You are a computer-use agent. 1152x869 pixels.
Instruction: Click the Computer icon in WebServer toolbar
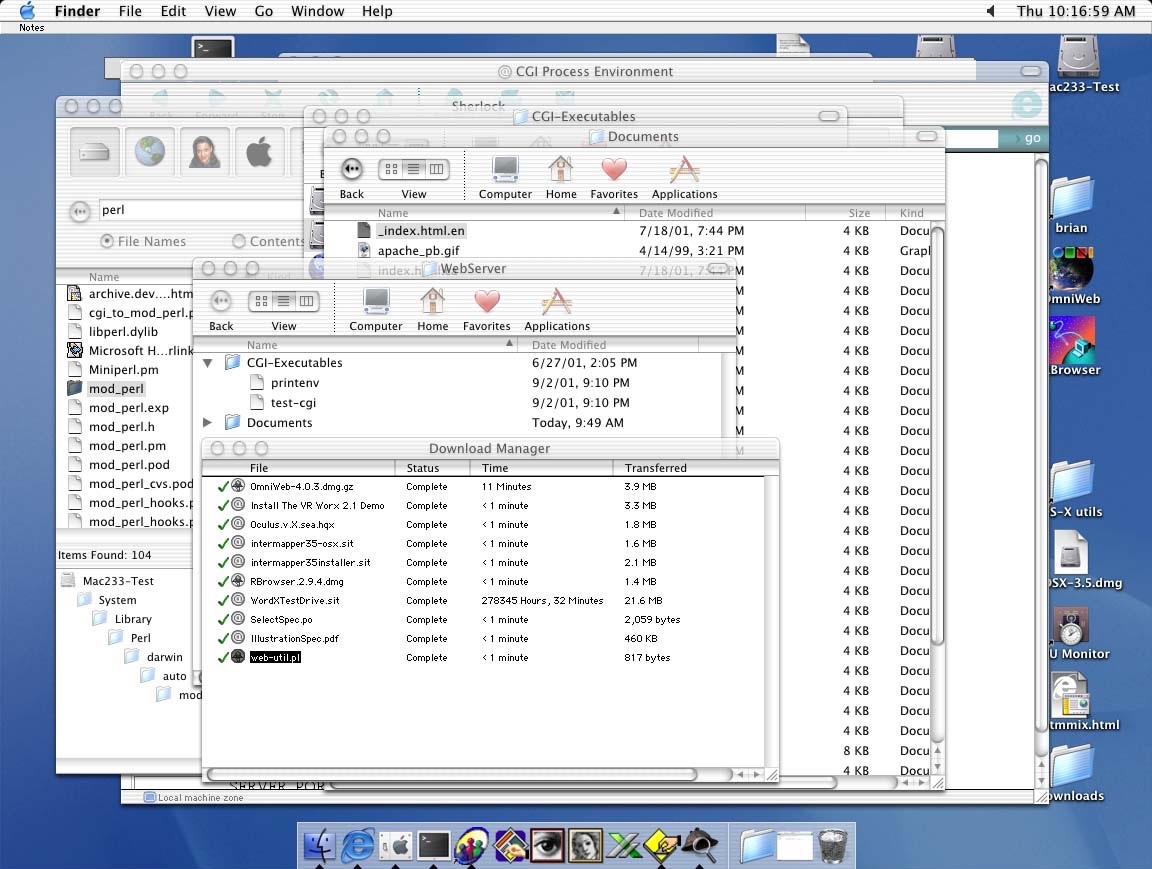[376, 302]
